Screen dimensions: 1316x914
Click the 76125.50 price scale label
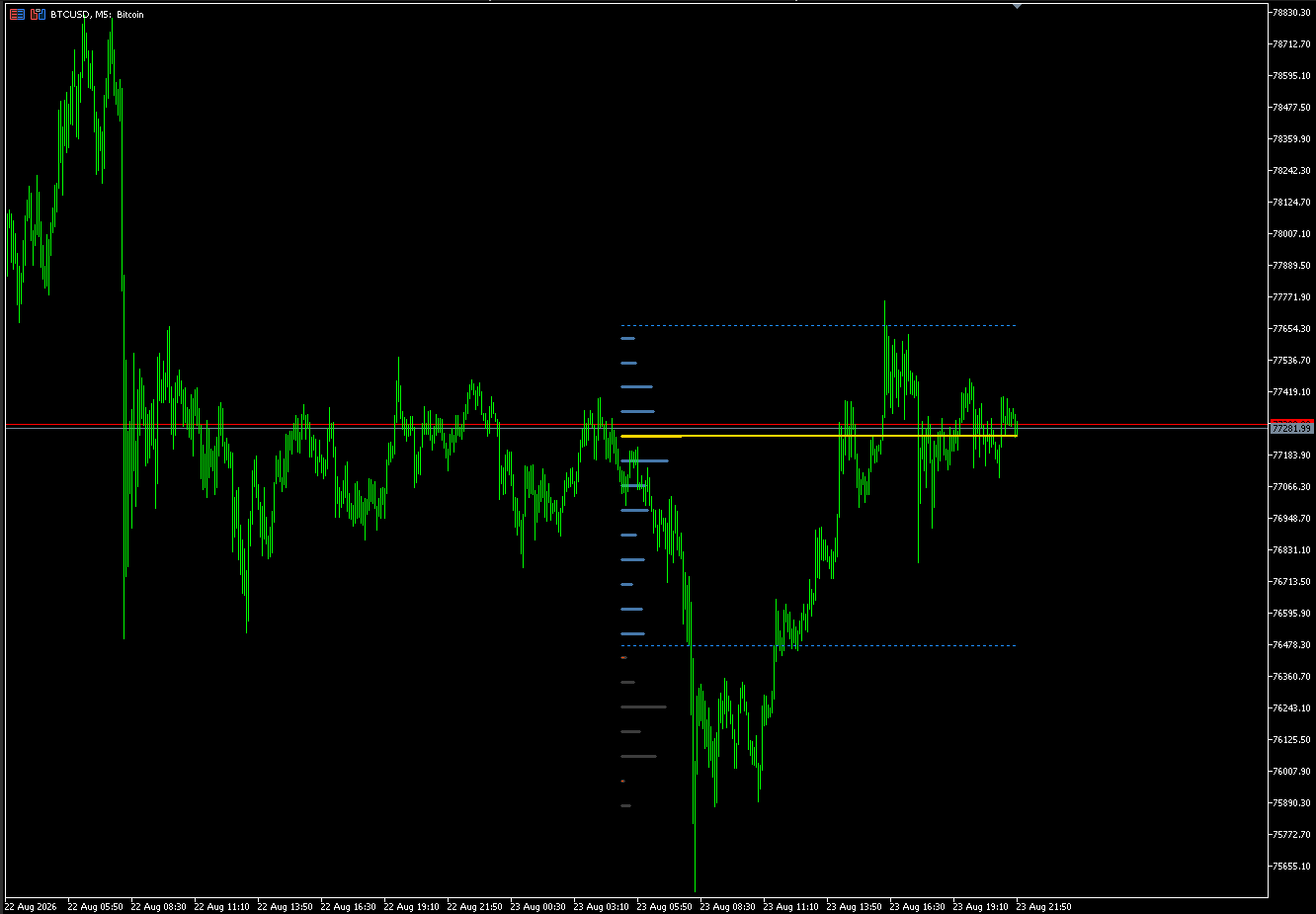click(x=1292, y=739)
